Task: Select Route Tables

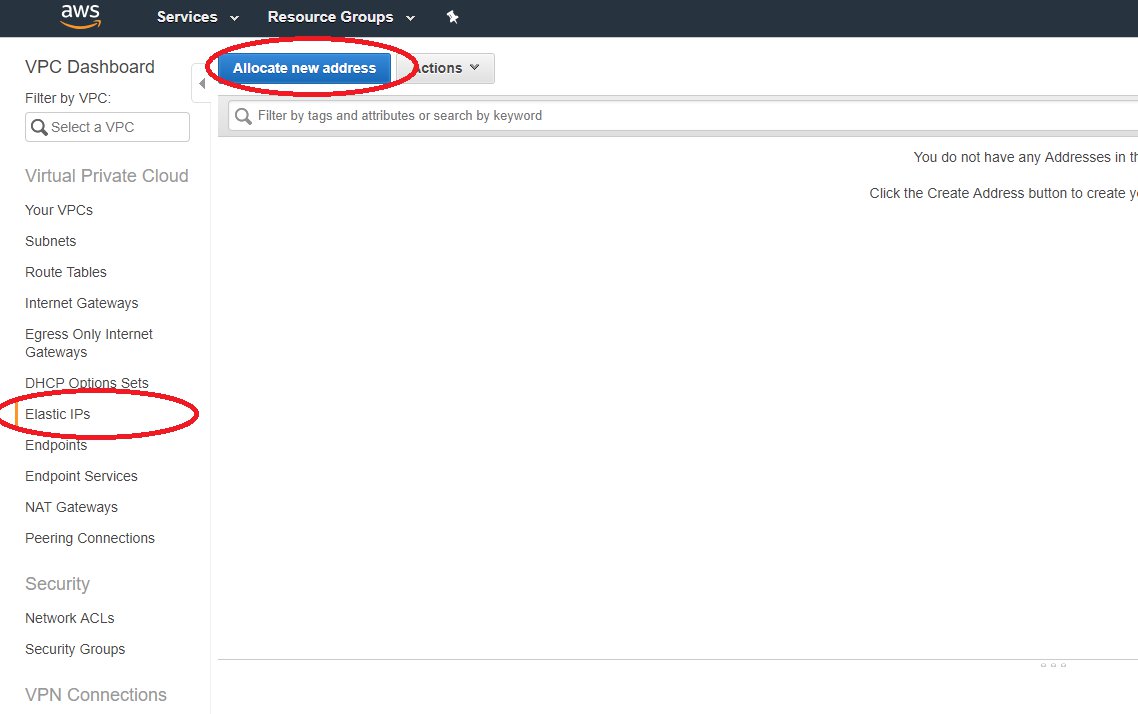Action: 66,272
